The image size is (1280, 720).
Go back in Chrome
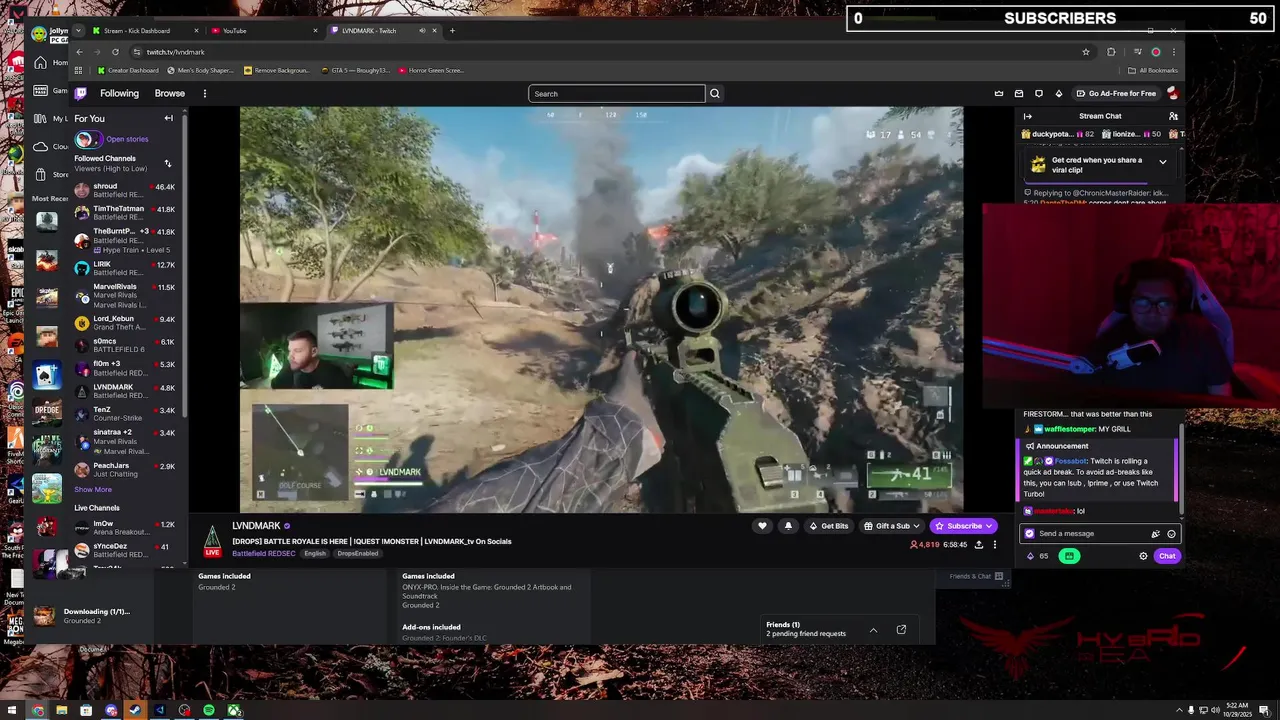click(x=80, y=52)
